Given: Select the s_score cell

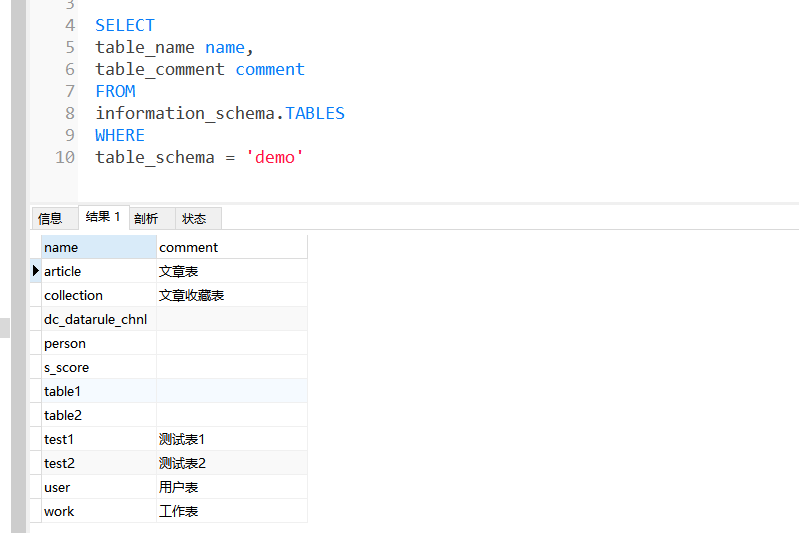Looking at the screenshot, I should click(x=99, y=367).
